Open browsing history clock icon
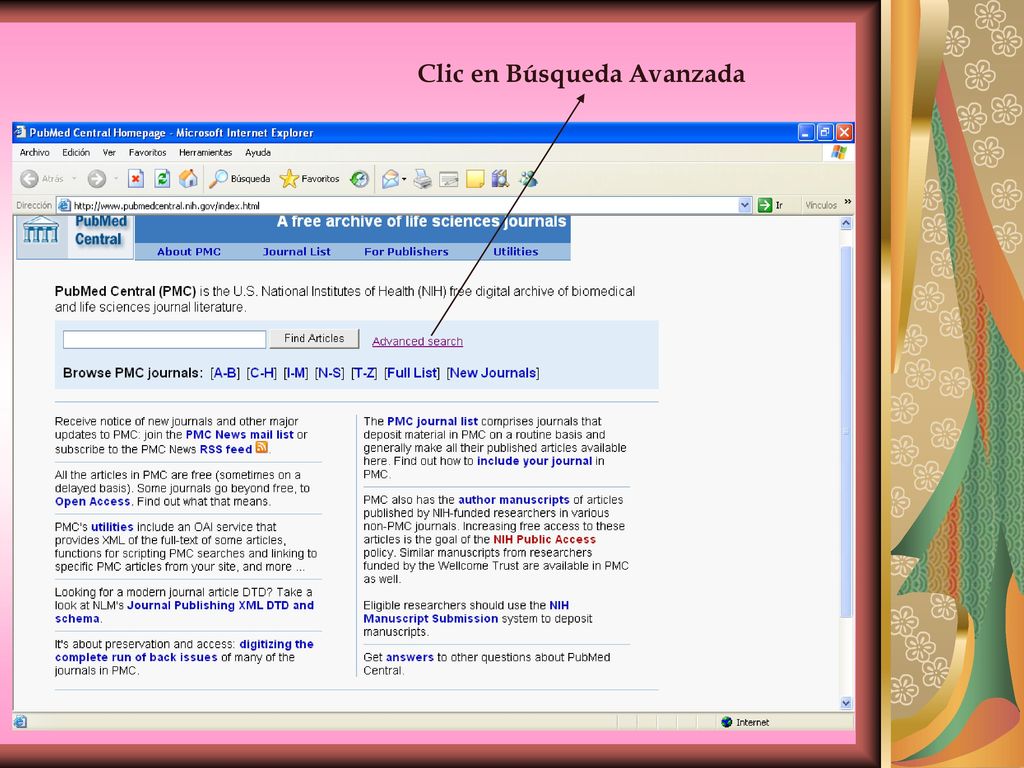Viewport: 1024px width, 768px height. pyautogui.click(x=359, y=178)
